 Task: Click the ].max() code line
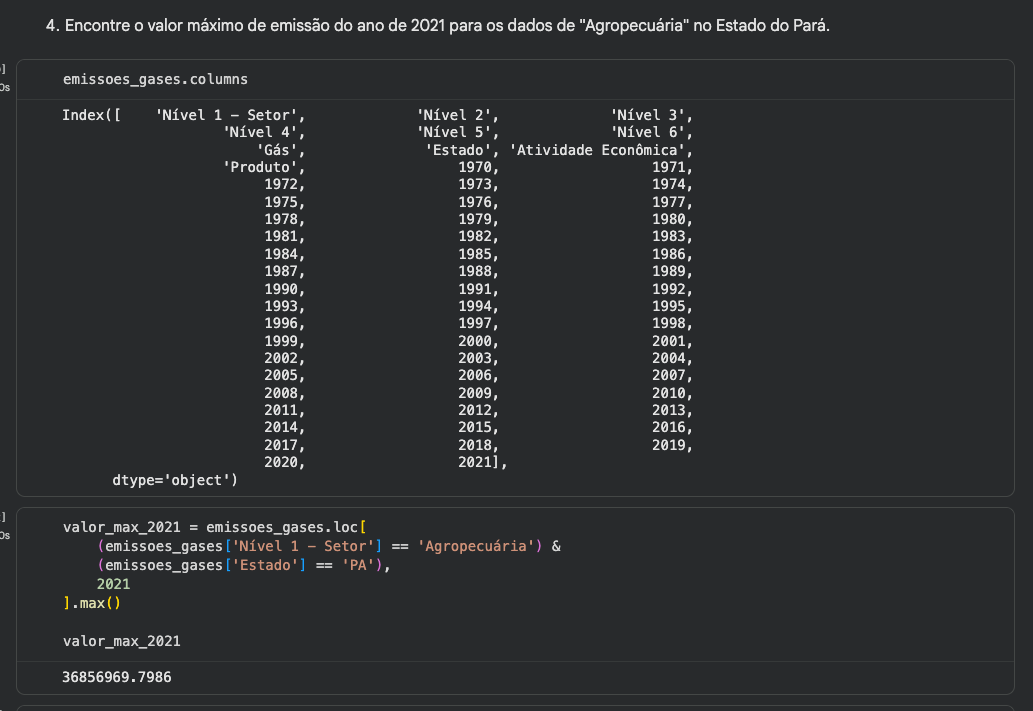click(92, 603)
